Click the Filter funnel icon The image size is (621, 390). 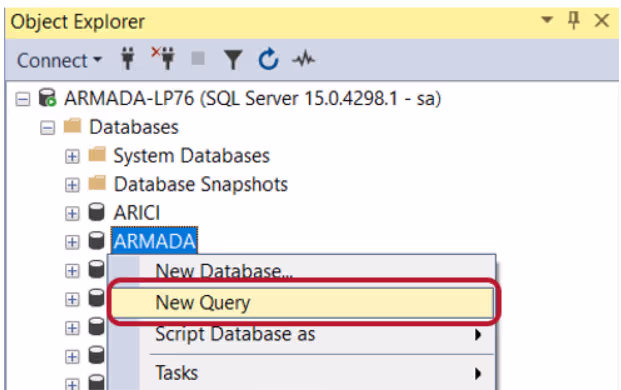click(x=233, y=60)
